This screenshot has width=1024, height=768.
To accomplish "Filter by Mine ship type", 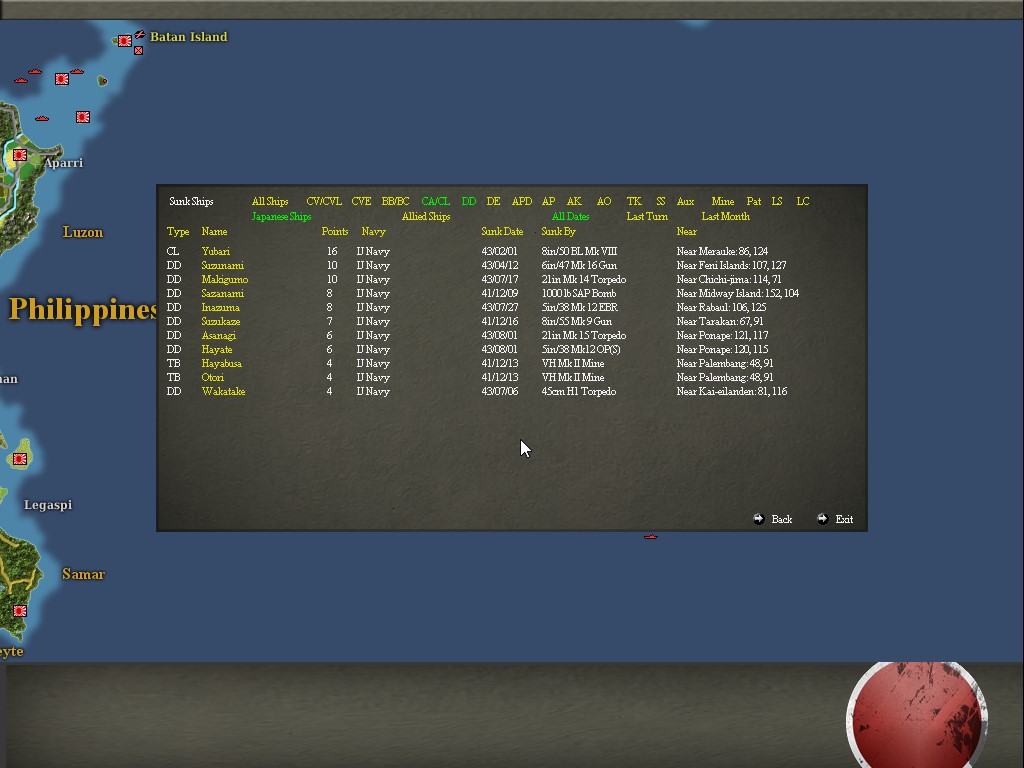I will point(722,201).
